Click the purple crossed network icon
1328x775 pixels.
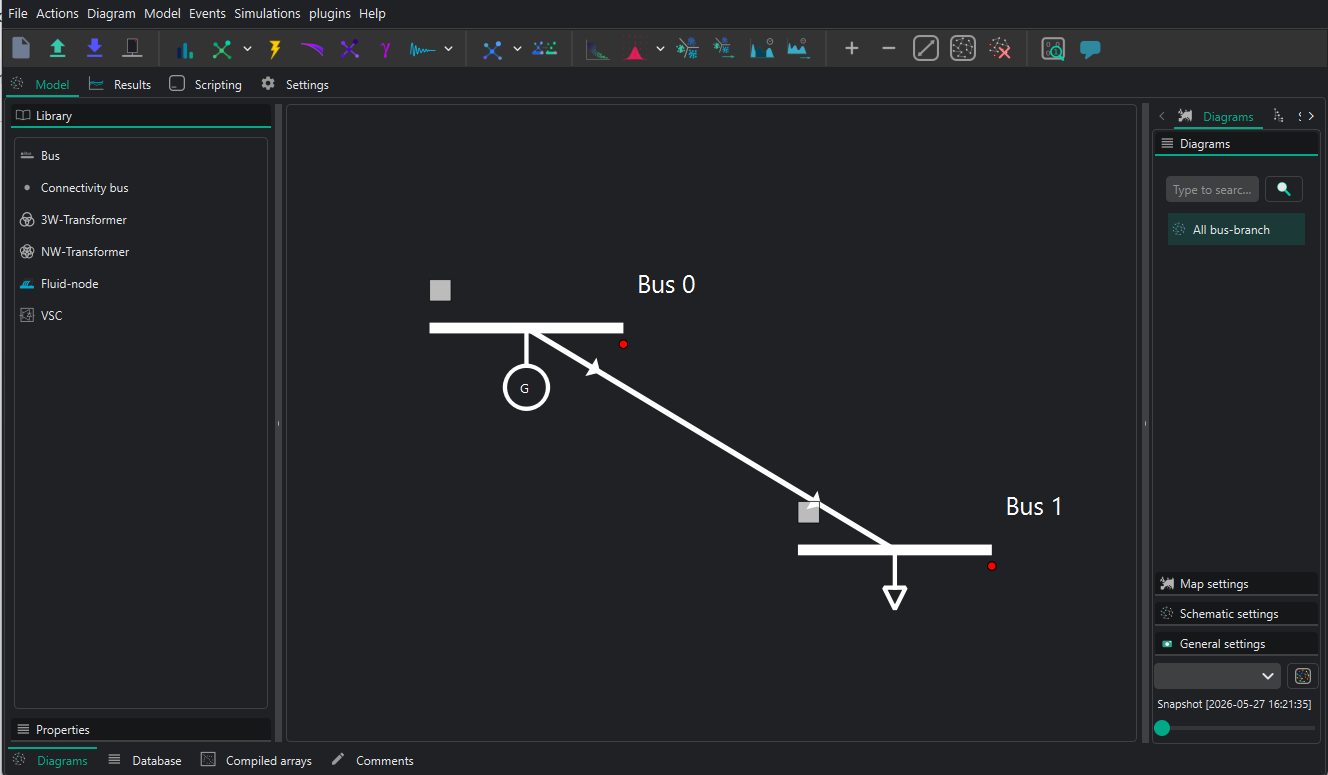pos(349,48)
